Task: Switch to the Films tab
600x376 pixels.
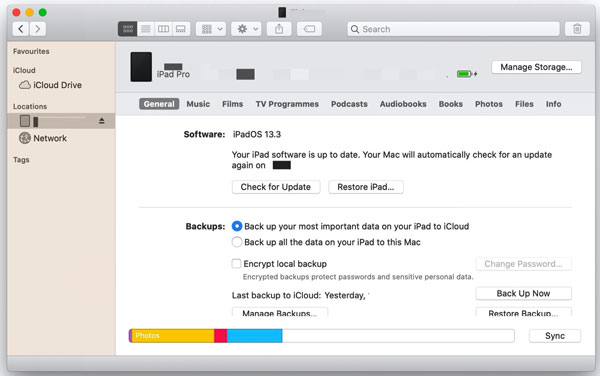Action: click(x=233, y=104)
